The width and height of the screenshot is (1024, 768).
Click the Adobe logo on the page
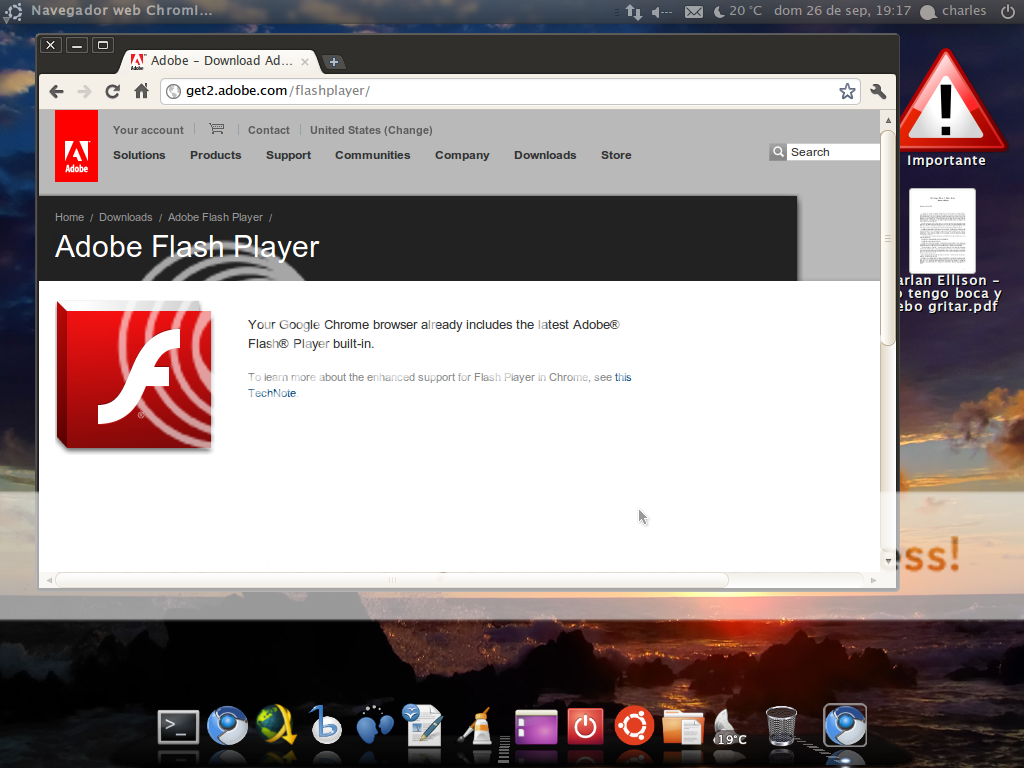[x=76, y=146]
